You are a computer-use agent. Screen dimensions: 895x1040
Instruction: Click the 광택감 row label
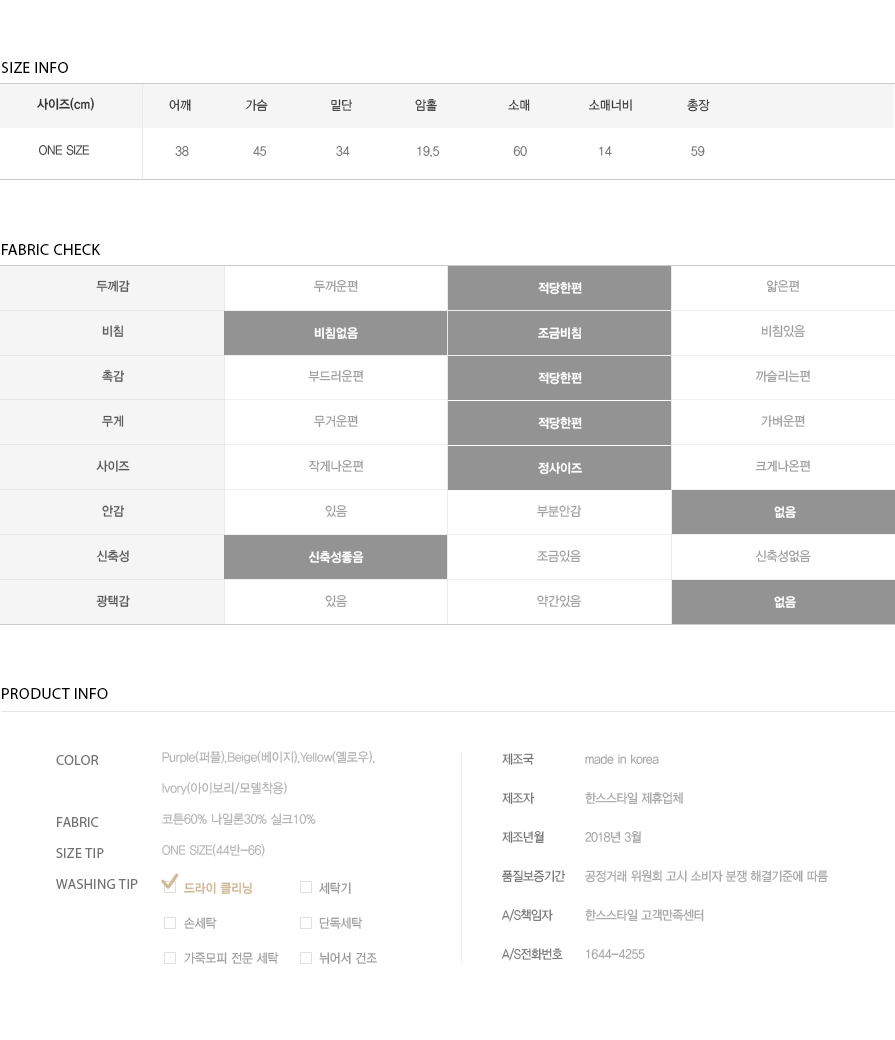click(113, 601)
